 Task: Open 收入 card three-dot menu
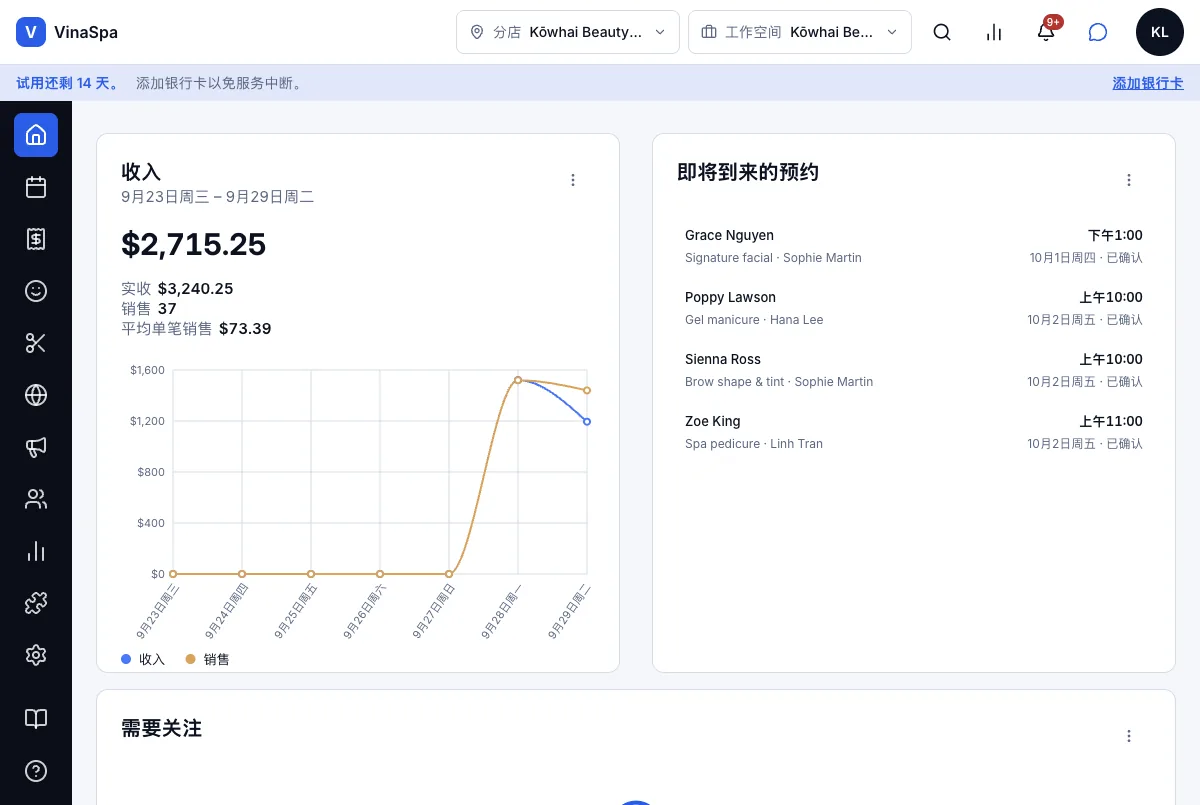click(573, 180)
